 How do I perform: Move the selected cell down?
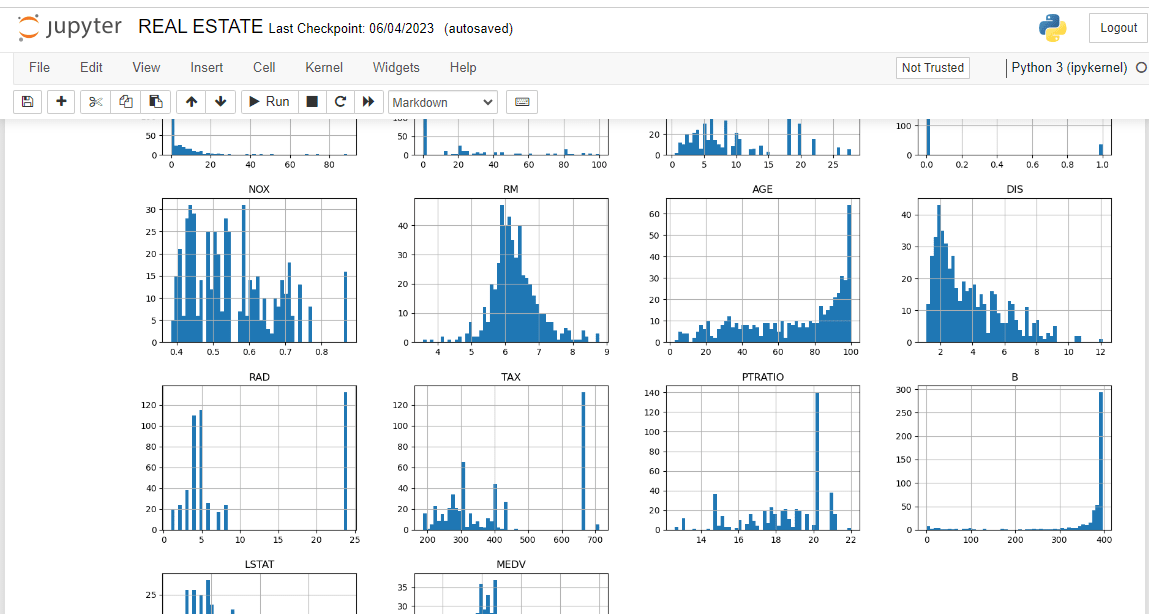(220, 102)
